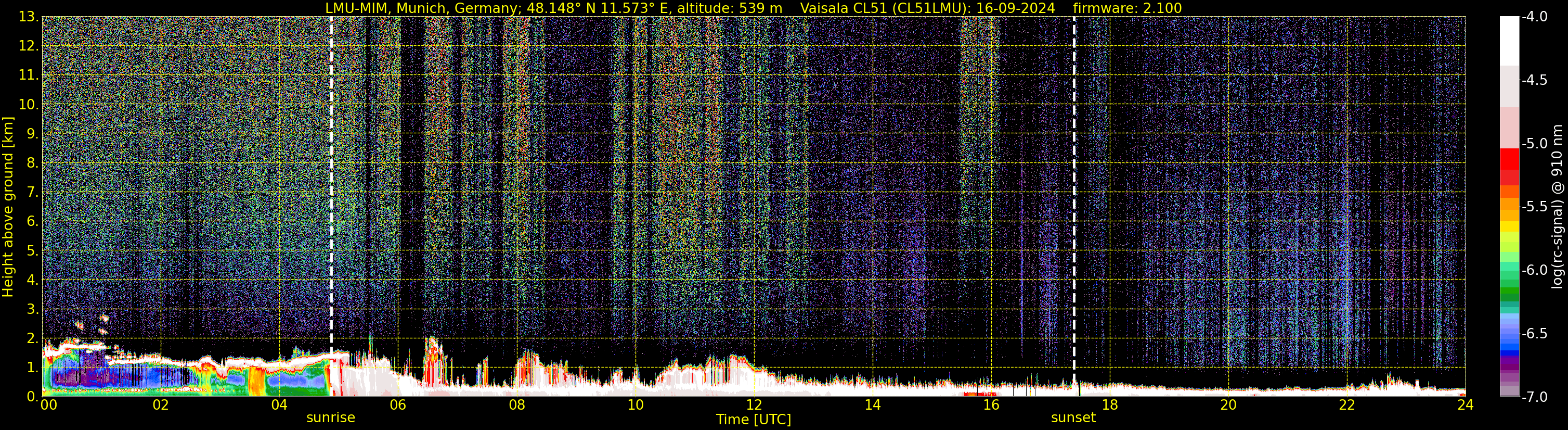Click the 'log(rc-signal) @ 910 nm' colorbar label

click(x=1557, y=207)
